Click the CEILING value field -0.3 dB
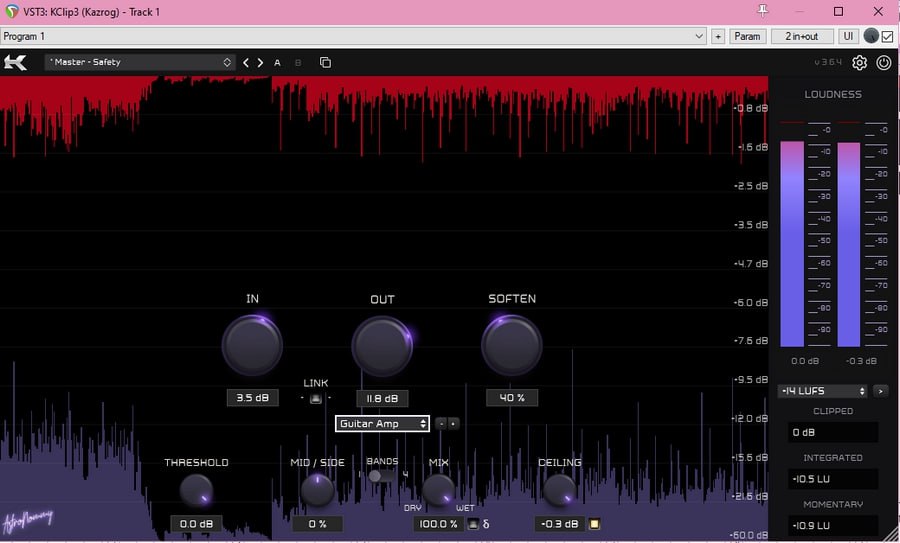 [x=560, y=524]
